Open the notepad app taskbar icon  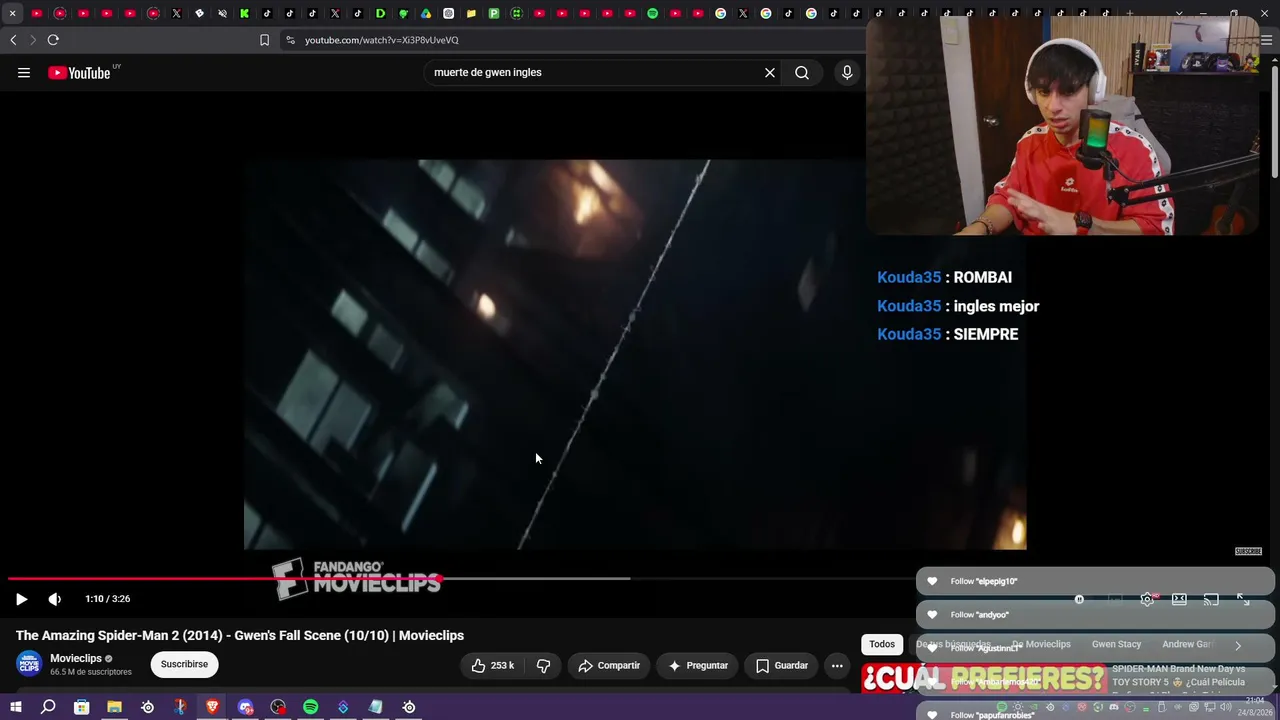point(376,707)
